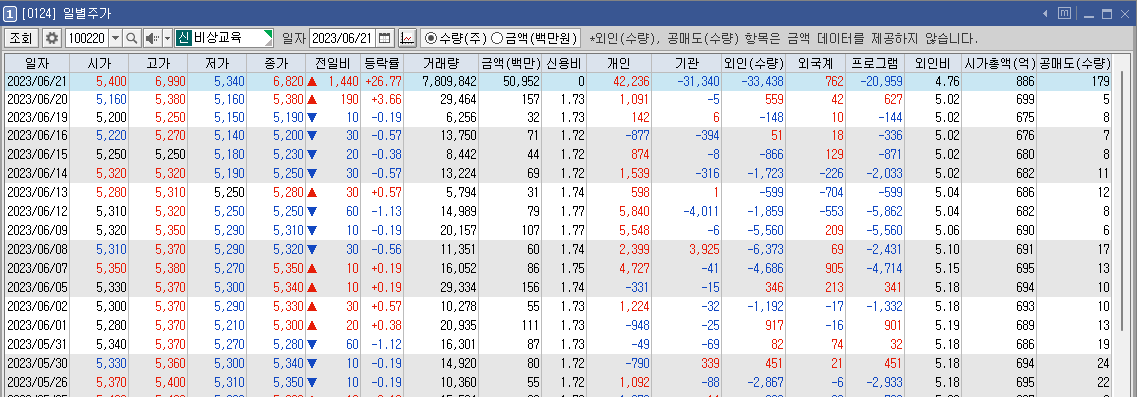Open the calendar date picker icon
Viewport: 1137px width, 397px height.
click(x=385, y=38)
